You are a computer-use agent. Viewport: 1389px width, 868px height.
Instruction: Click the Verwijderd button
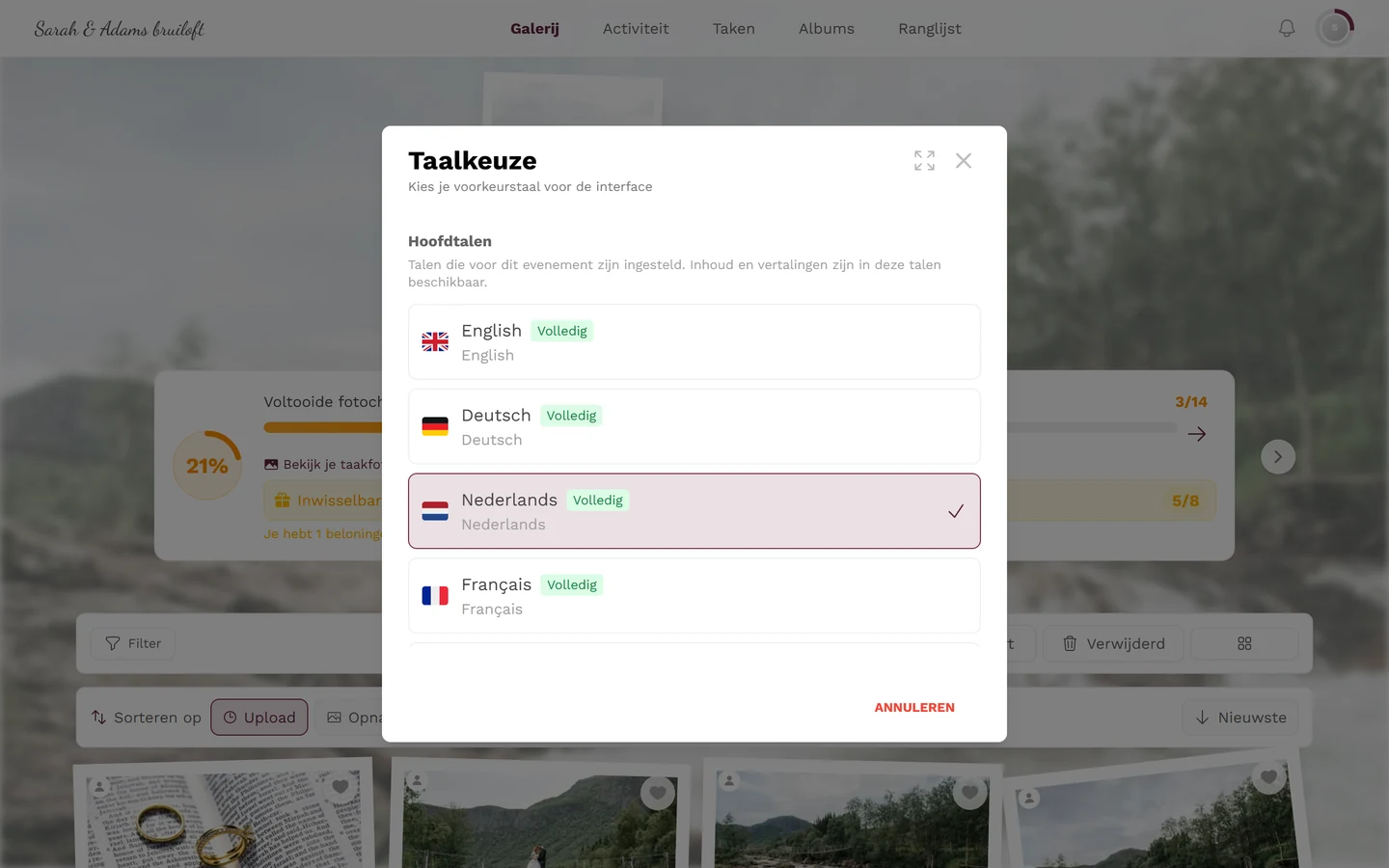click(1114, 643)
